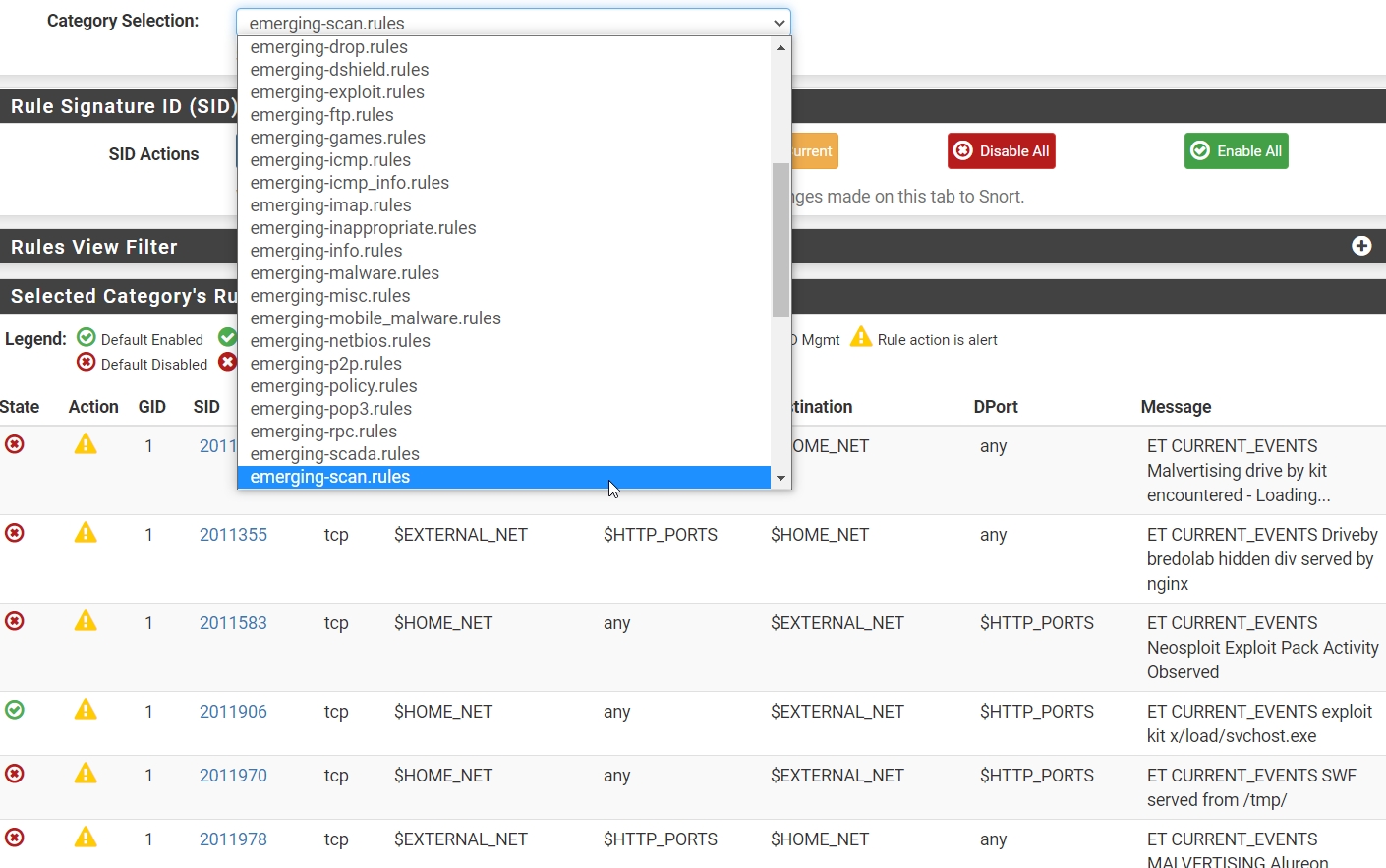
Task: Click the alert action icon for SID 2011355
Action: pos(86,533)
